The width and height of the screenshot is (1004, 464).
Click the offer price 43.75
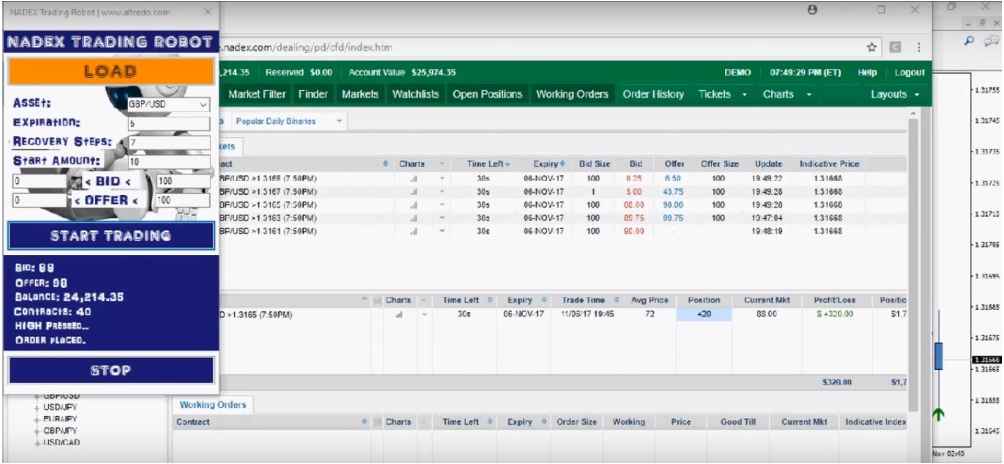coord(674,192)
